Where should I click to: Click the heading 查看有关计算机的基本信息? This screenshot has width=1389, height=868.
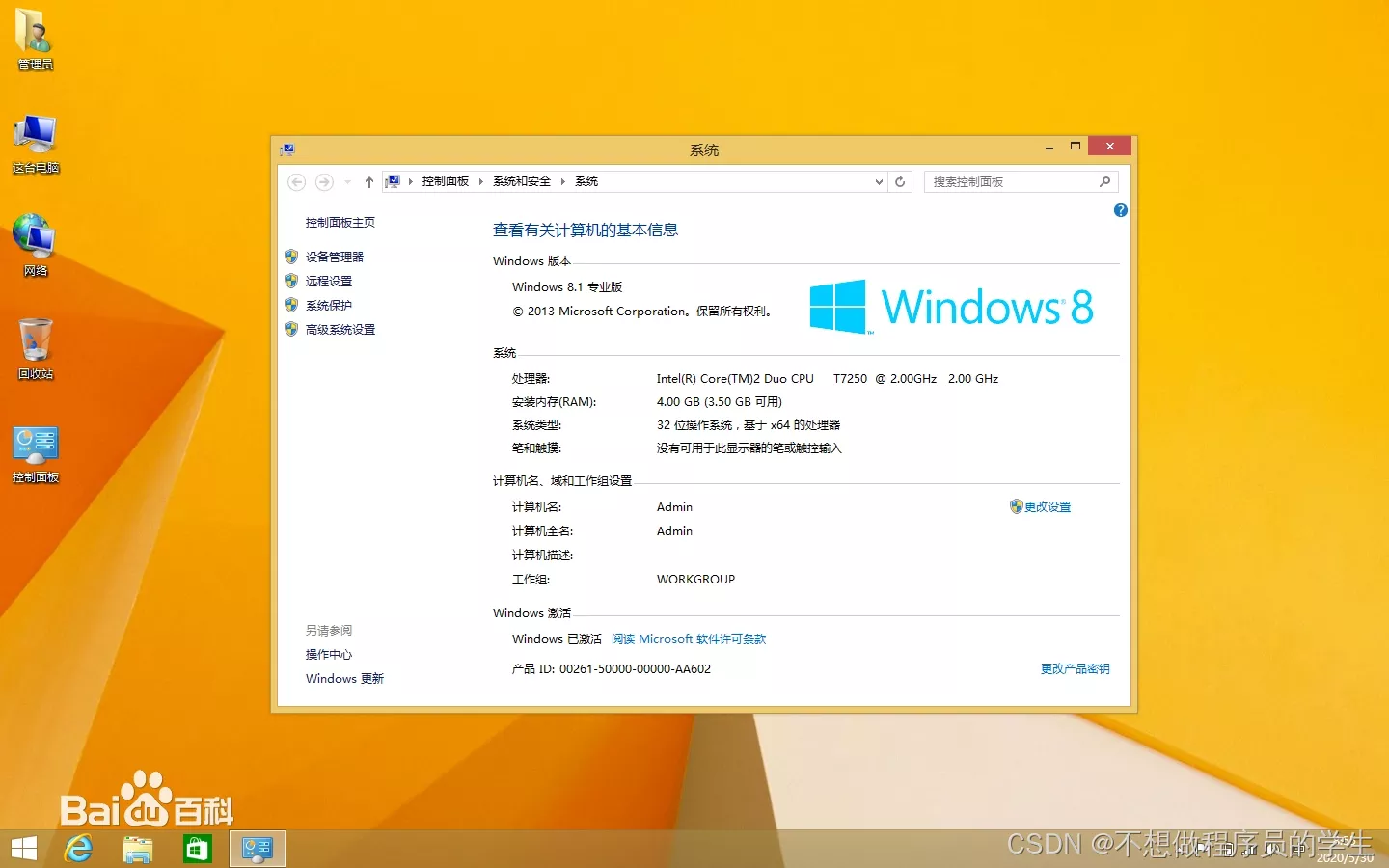click(x=586, y=230)
